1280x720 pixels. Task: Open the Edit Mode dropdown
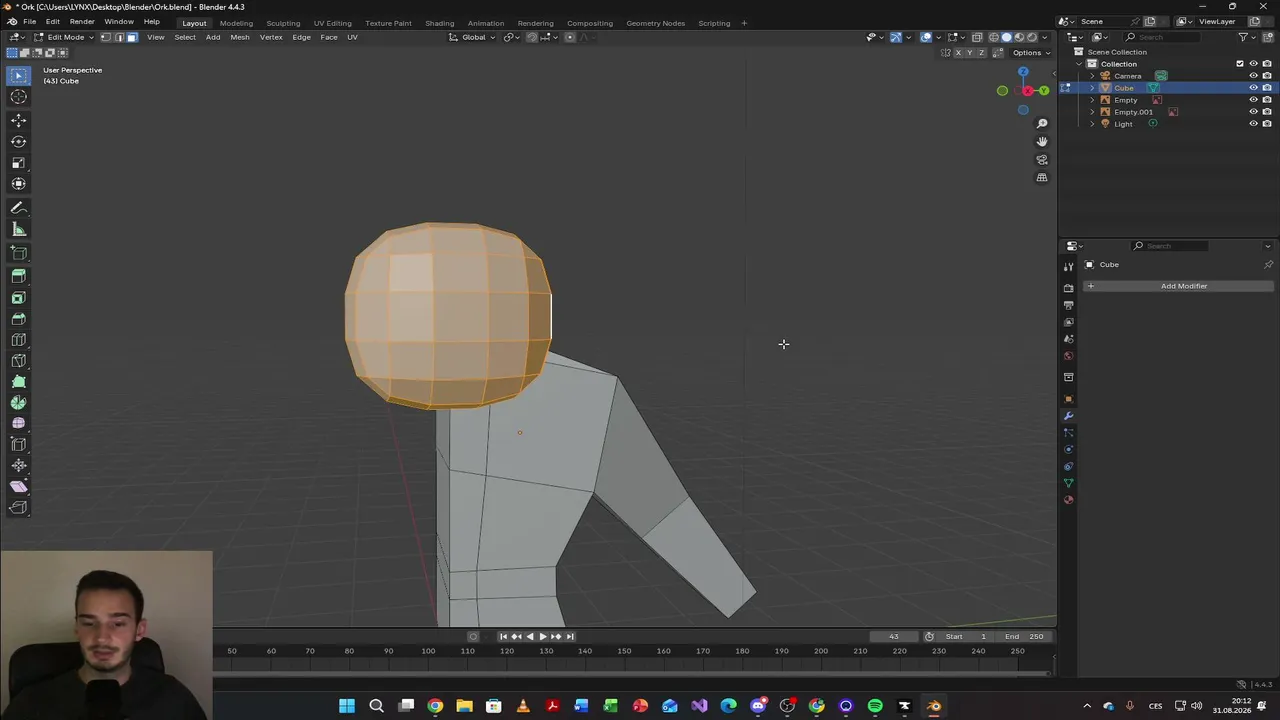click(64, 37)
